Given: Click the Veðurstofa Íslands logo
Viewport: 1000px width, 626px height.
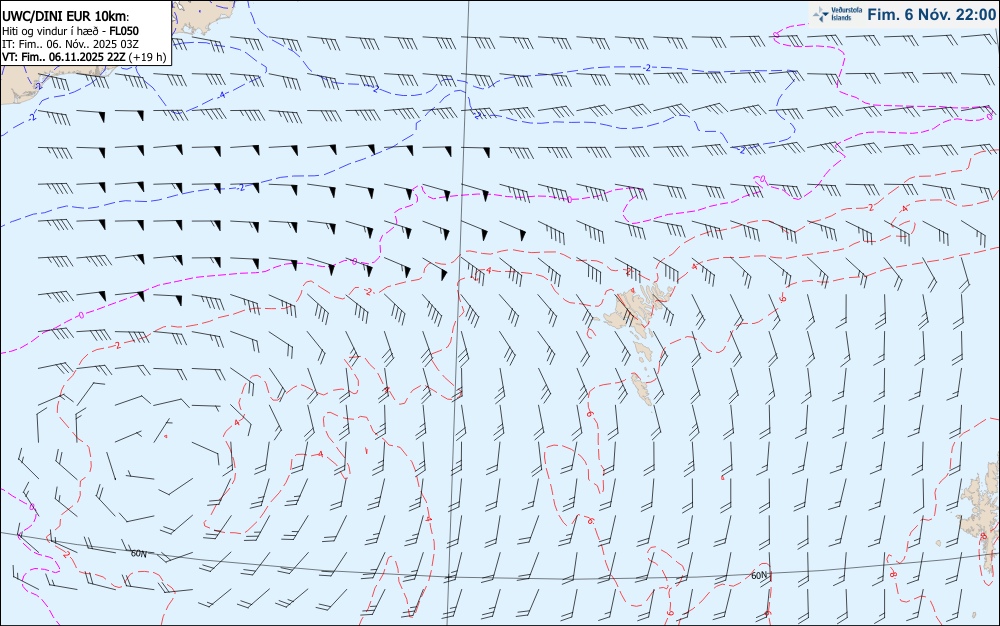Looking at the screenshot, I should [837, 13].
